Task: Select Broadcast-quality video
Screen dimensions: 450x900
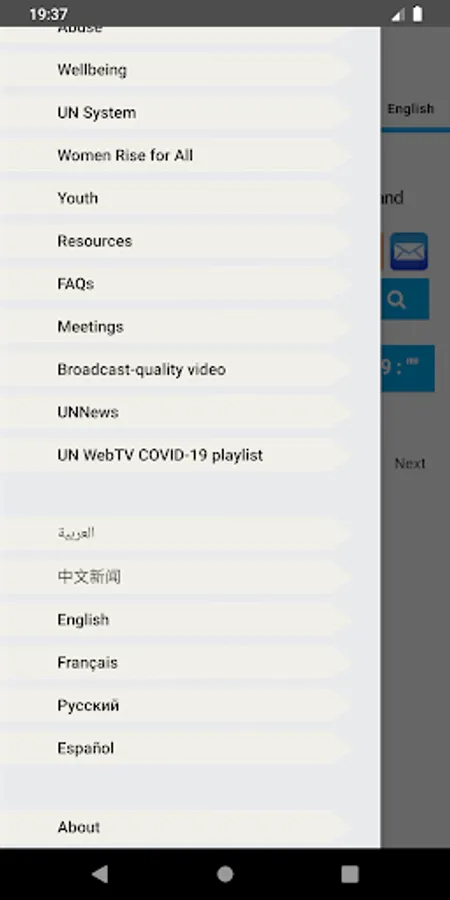Action: tap(175, 370)
